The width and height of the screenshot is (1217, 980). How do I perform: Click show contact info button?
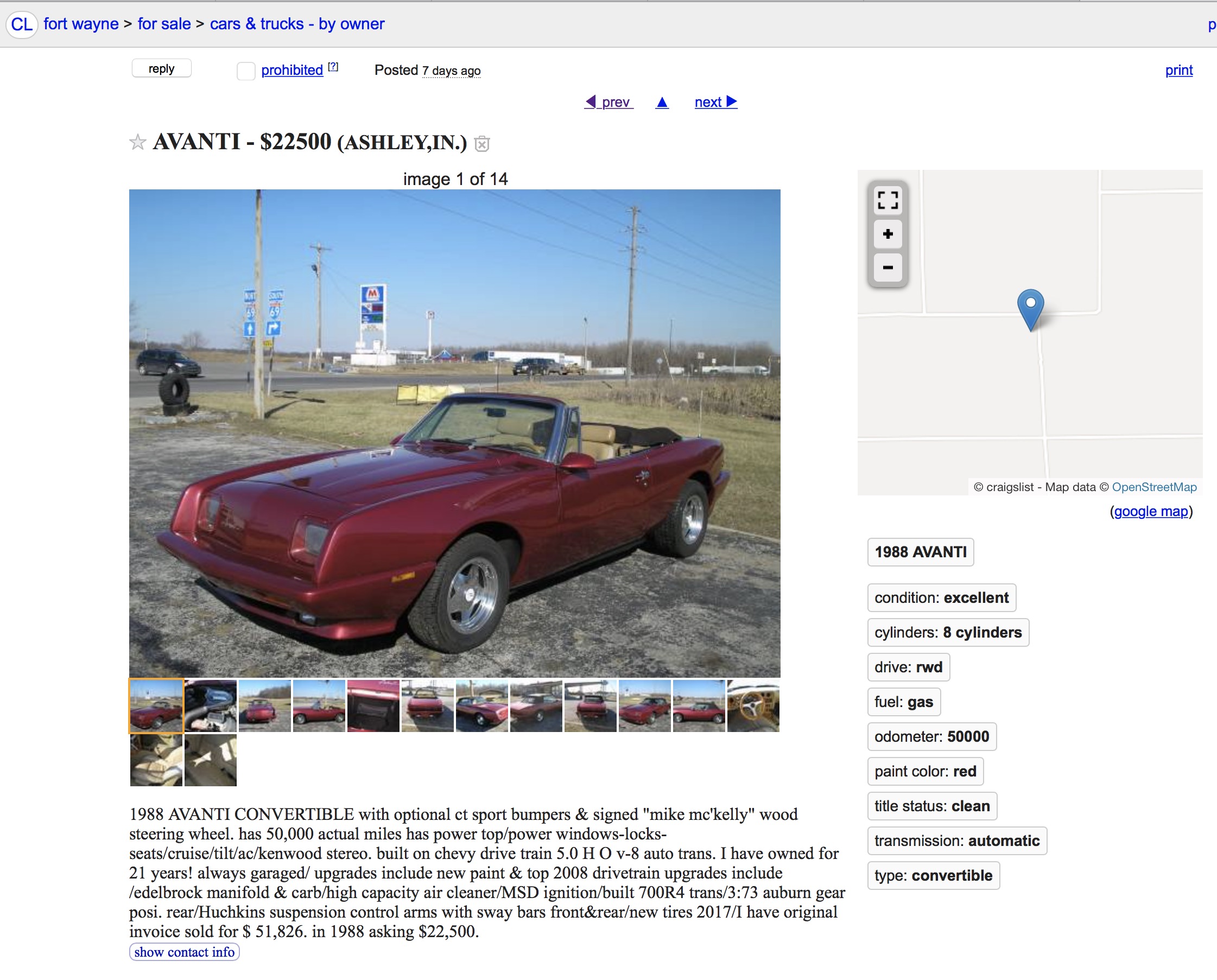pos(184,952)
